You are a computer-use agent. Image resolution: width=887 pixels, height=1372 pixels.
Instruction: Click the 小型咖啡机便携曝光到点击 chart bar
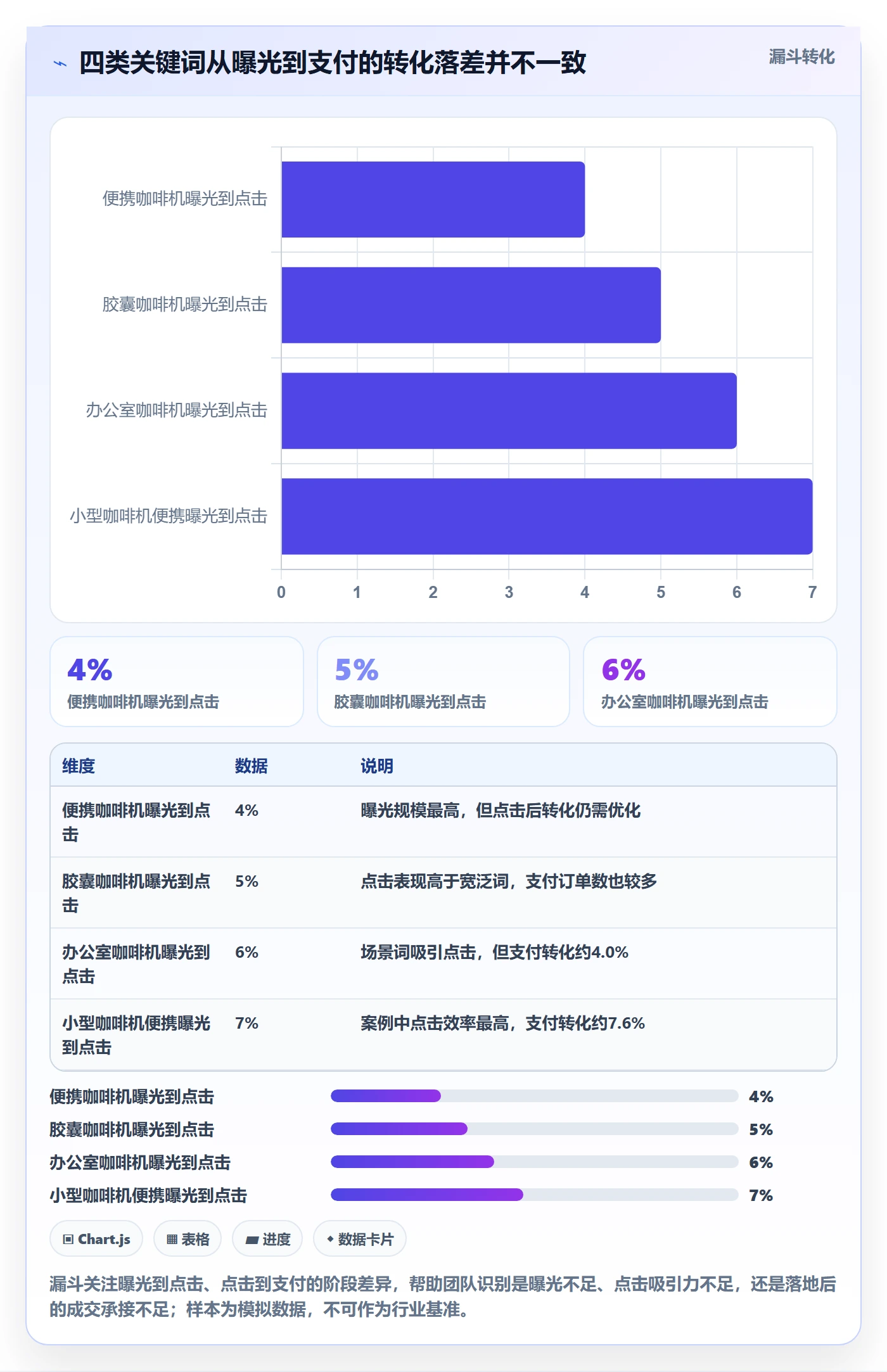(x=547, y=516)
